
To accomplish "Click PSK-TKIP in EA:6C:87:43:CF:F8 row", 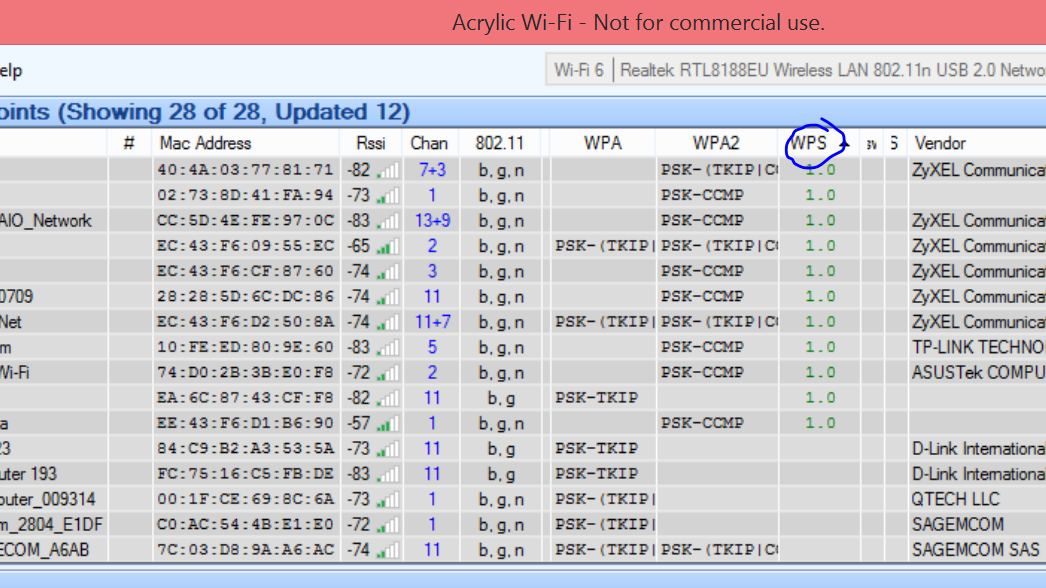I will 596,398.
